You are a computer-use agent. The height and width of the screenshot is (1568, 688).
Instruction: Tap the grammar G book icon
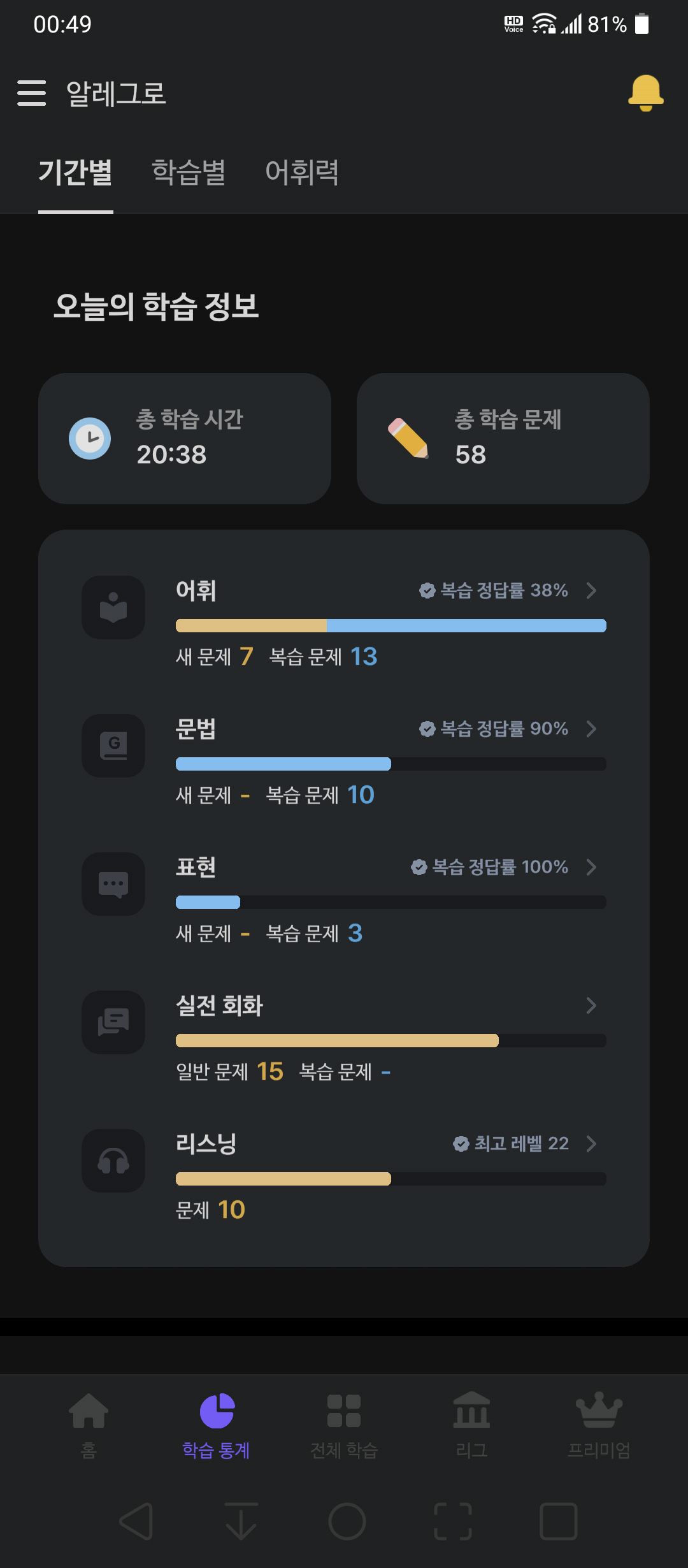tap(113, 746)
